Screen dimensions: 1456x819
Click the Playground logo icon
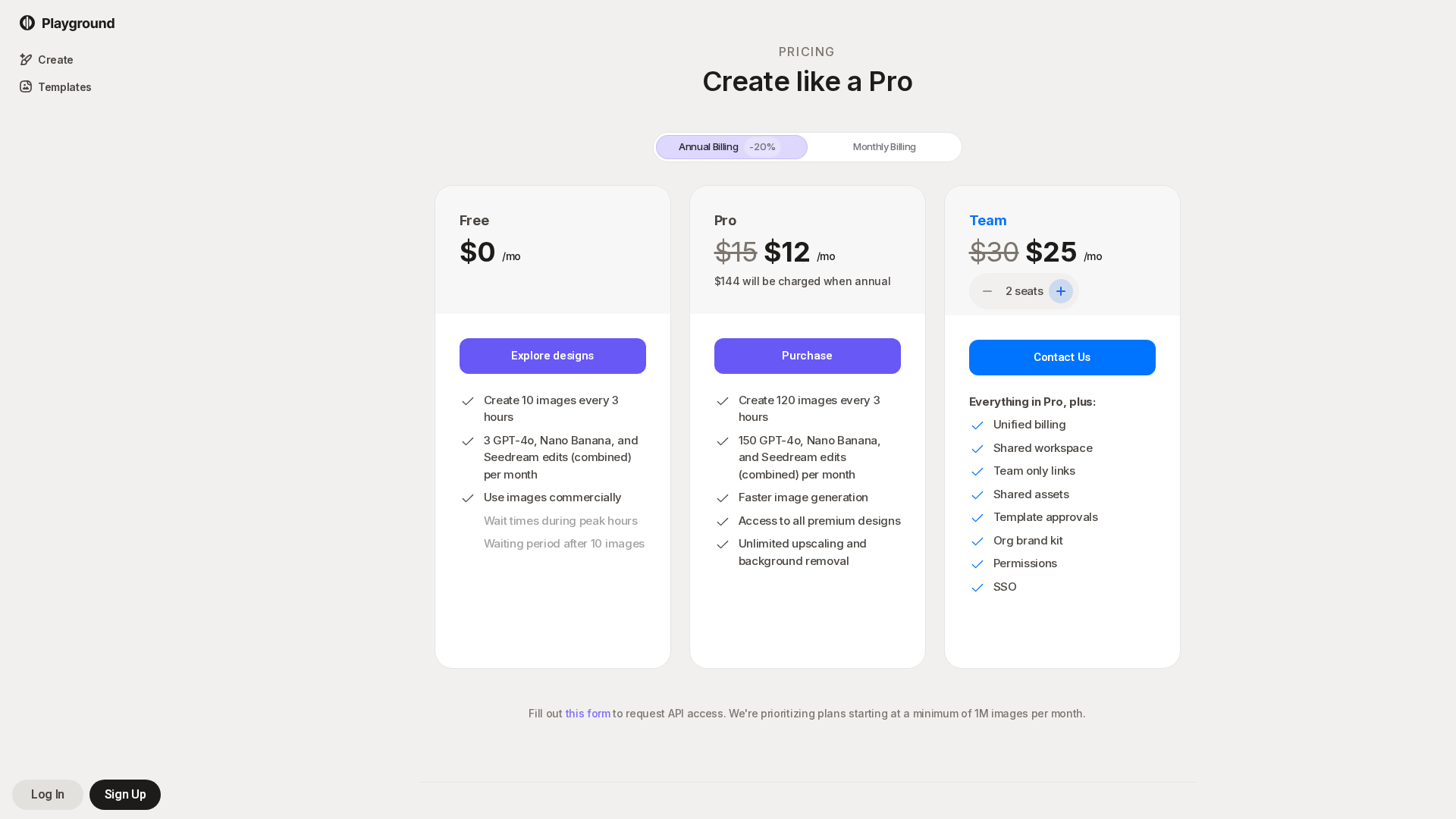27,23
